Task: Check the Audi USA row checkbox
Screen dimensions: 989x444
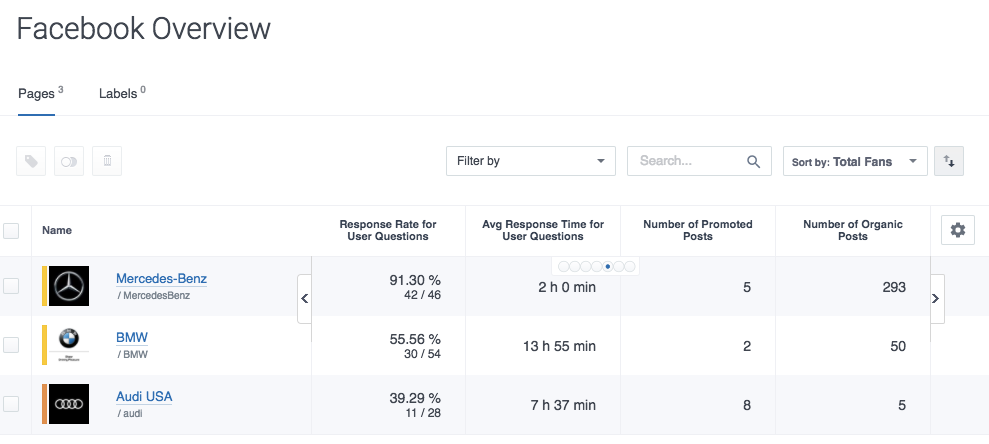Action: pyautogui.click(x=11, y=404)
